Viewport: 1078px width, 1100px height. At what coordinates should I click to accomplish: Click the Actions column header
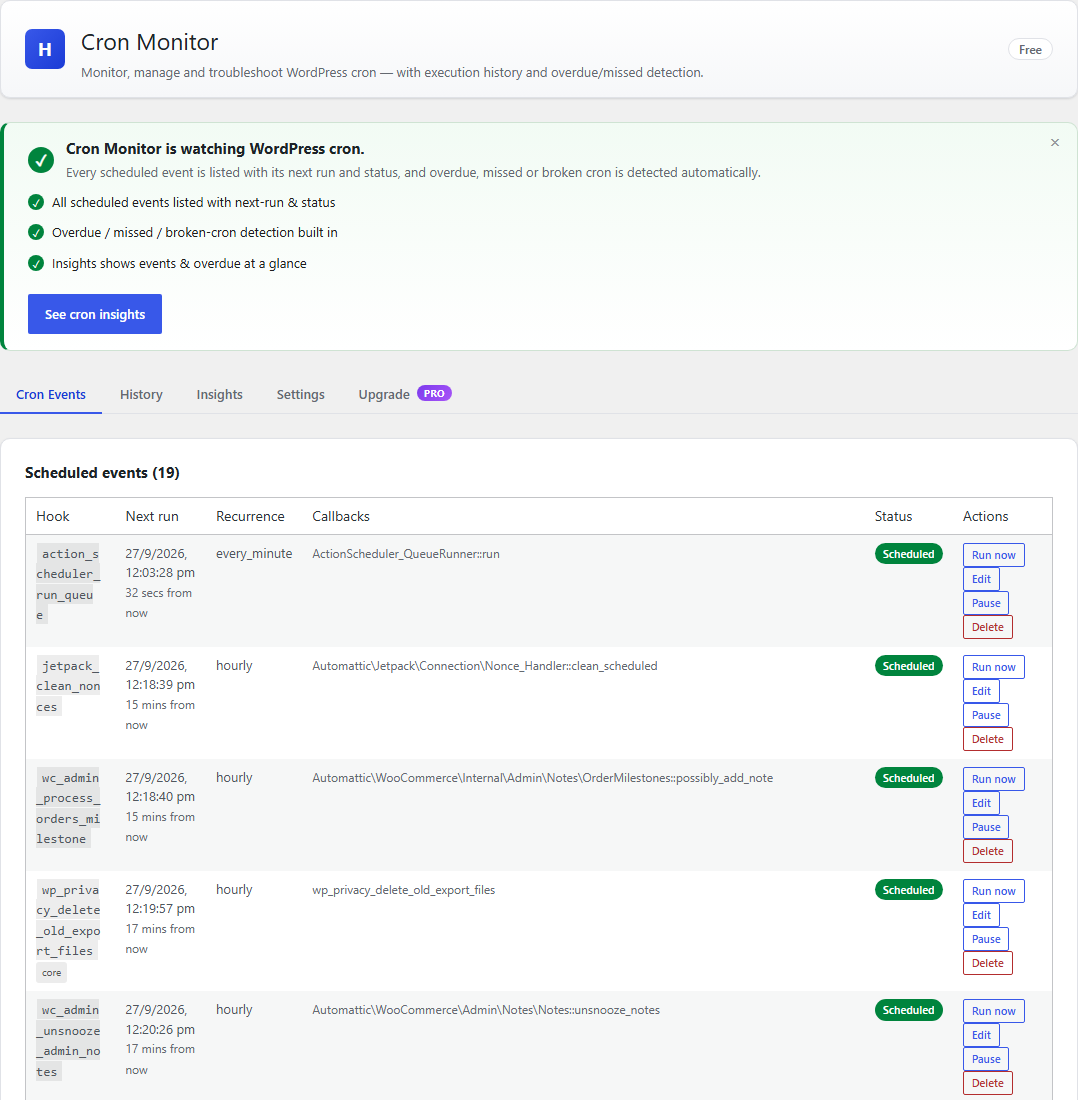pos(985,516)
